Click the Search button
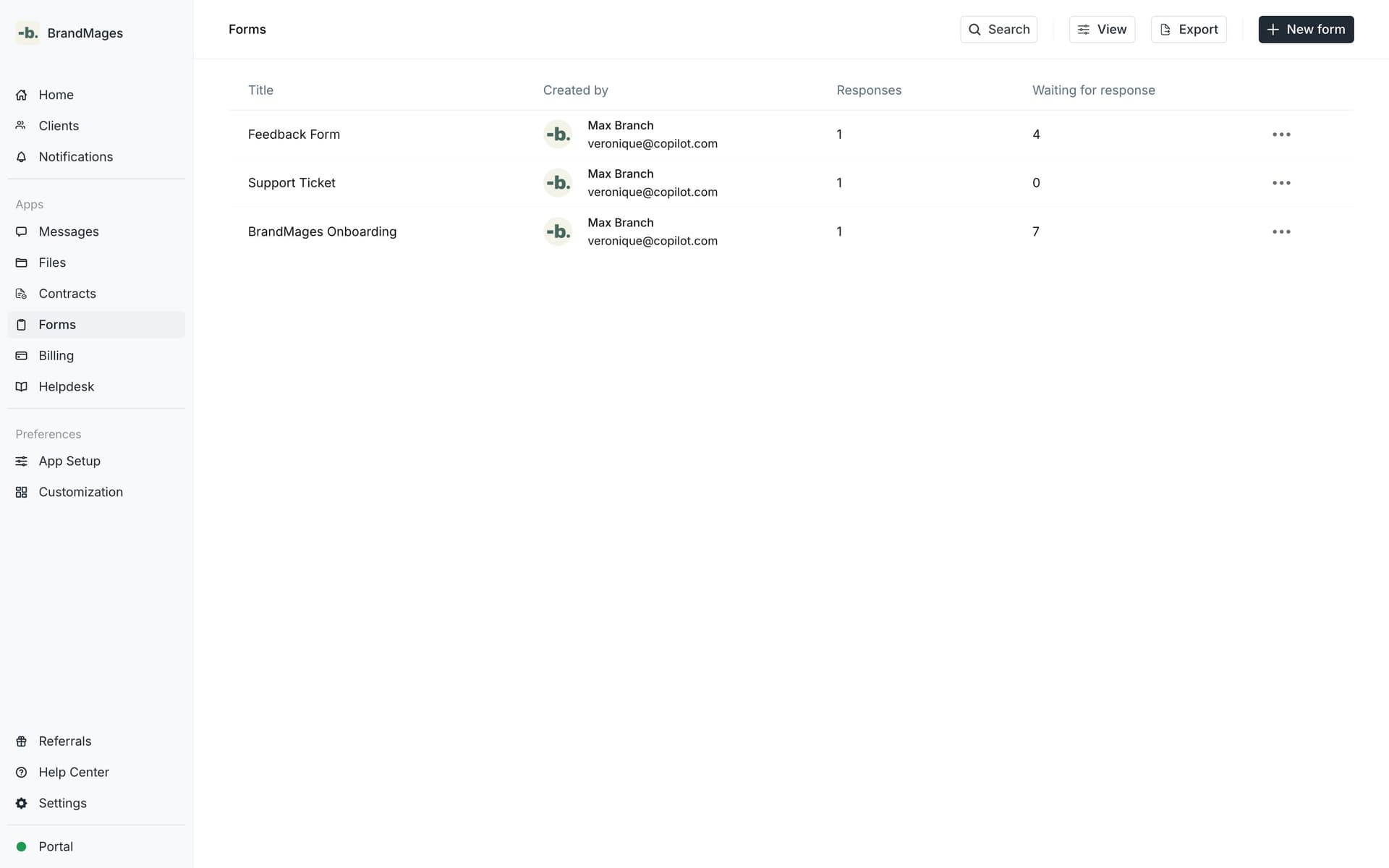Screen dimensions: 1389x868 998,30
